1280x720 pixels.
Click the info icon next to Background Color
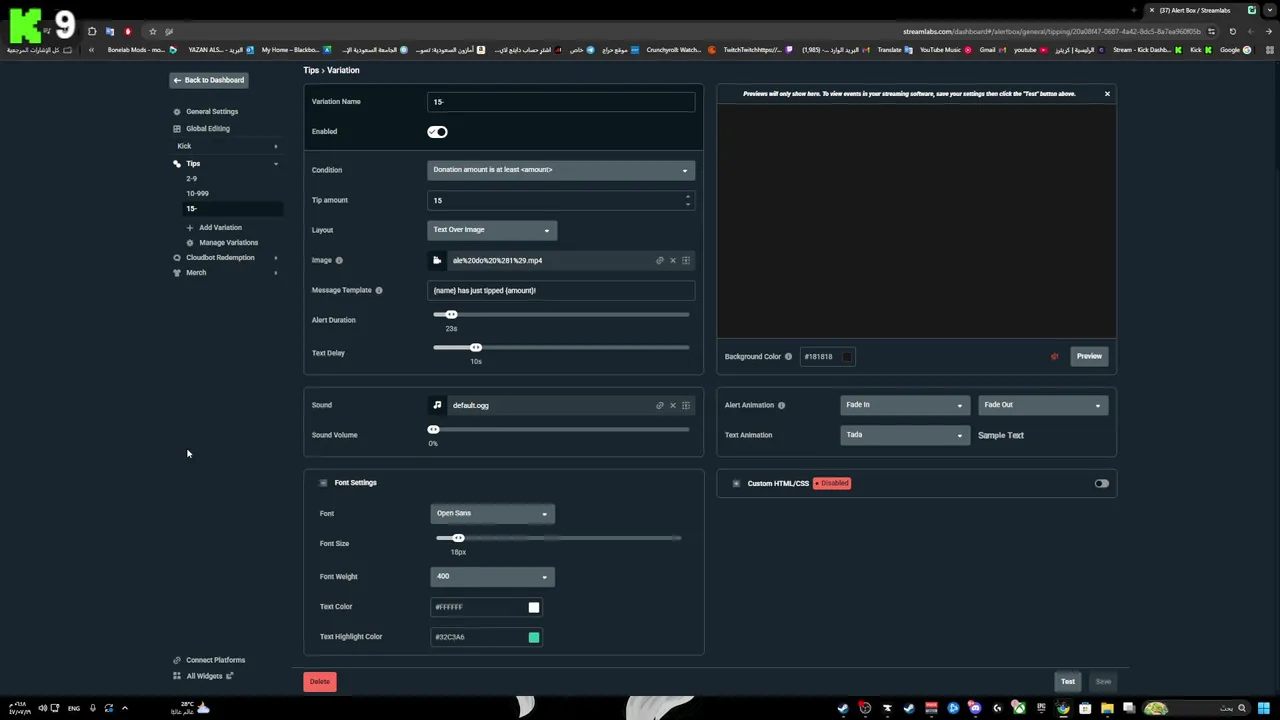click(788, 356)
